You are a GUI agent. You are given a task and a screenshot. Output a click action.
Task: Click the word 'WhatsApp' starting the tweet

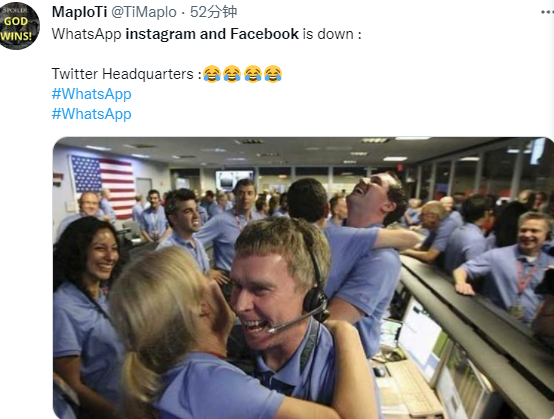[87, 34]
